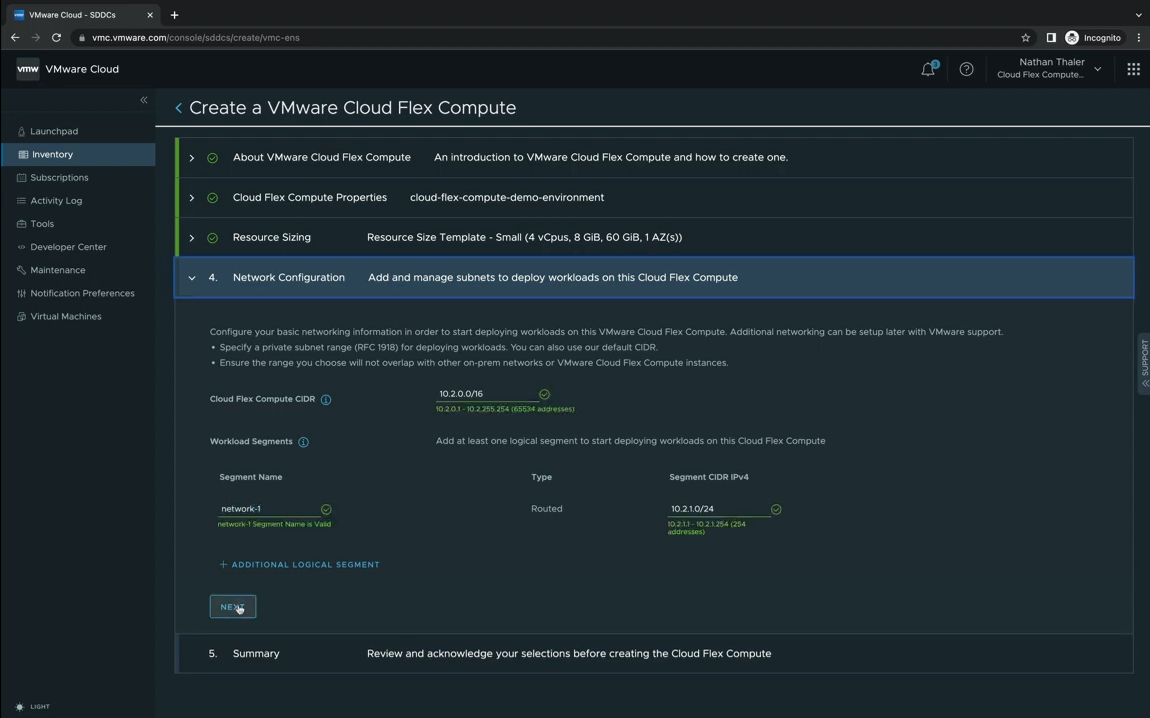Viewport: 1150px width, 718px height.
Task: Open the services apps grid icon
Action: tap(1133, 69)
